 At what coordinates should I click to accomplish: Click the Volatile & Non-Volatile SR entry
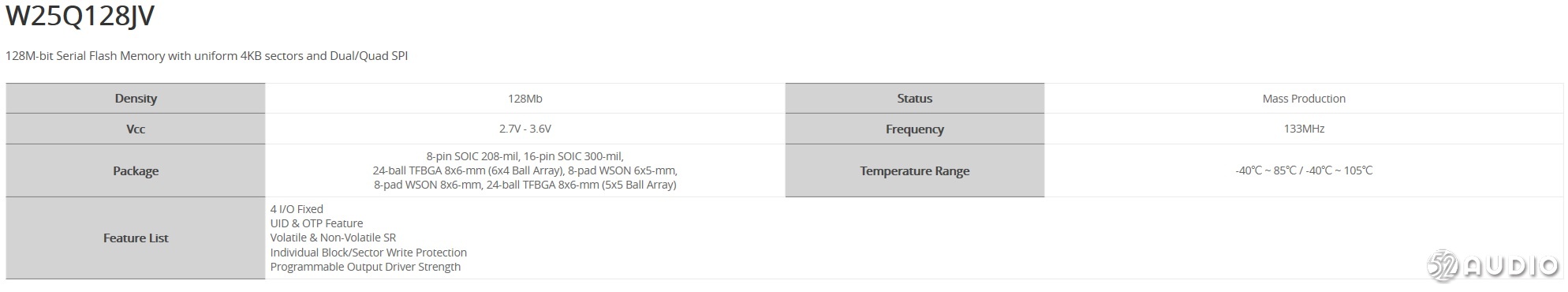[x=333, y=238]
